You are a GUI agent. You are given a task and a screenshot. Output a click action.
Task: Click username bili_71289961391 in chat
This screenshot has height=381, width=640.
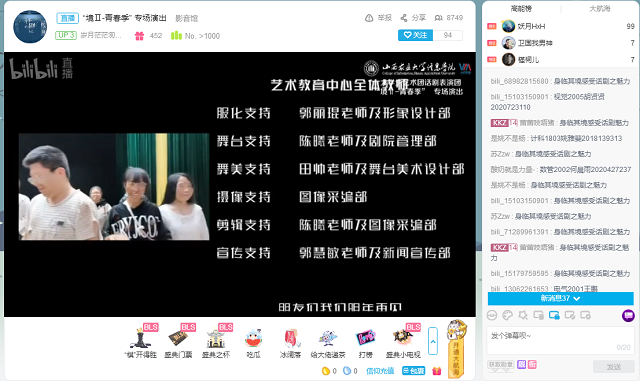(519, 232)
